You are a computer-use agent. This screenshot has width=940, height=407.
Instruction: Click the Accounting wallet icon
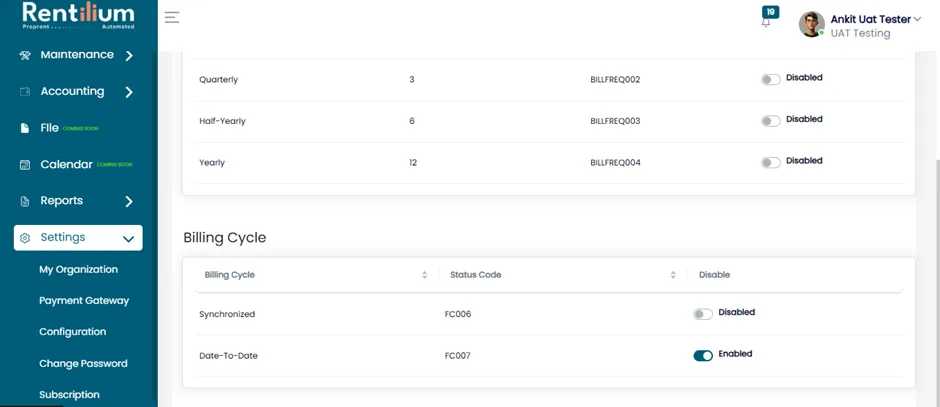pos(25,92)
